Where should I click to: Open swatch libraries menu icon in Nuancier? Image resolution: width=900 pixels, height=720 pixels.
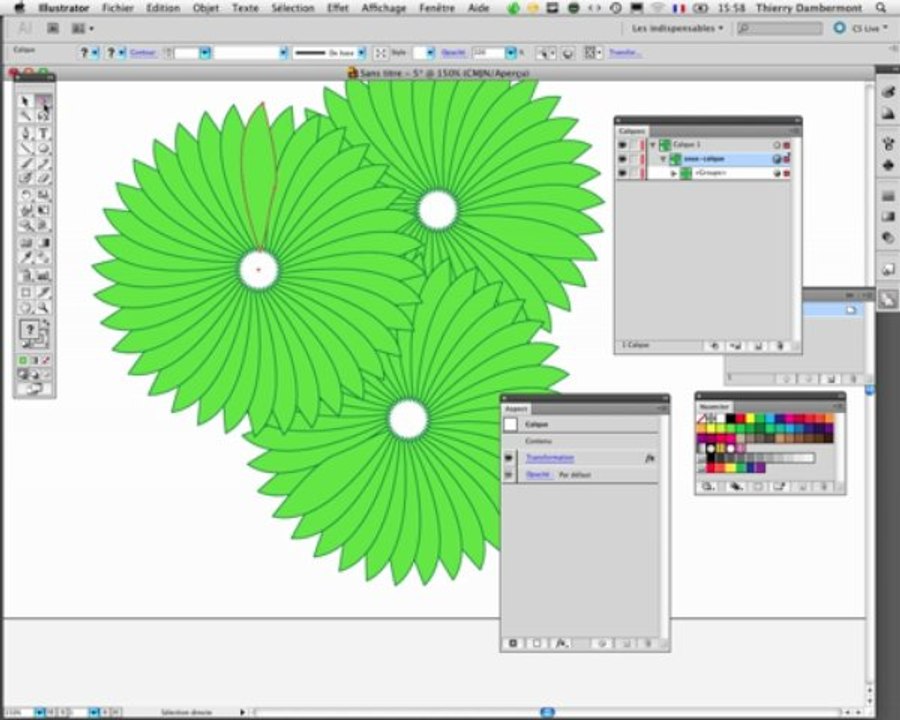(x=708, y=486)
